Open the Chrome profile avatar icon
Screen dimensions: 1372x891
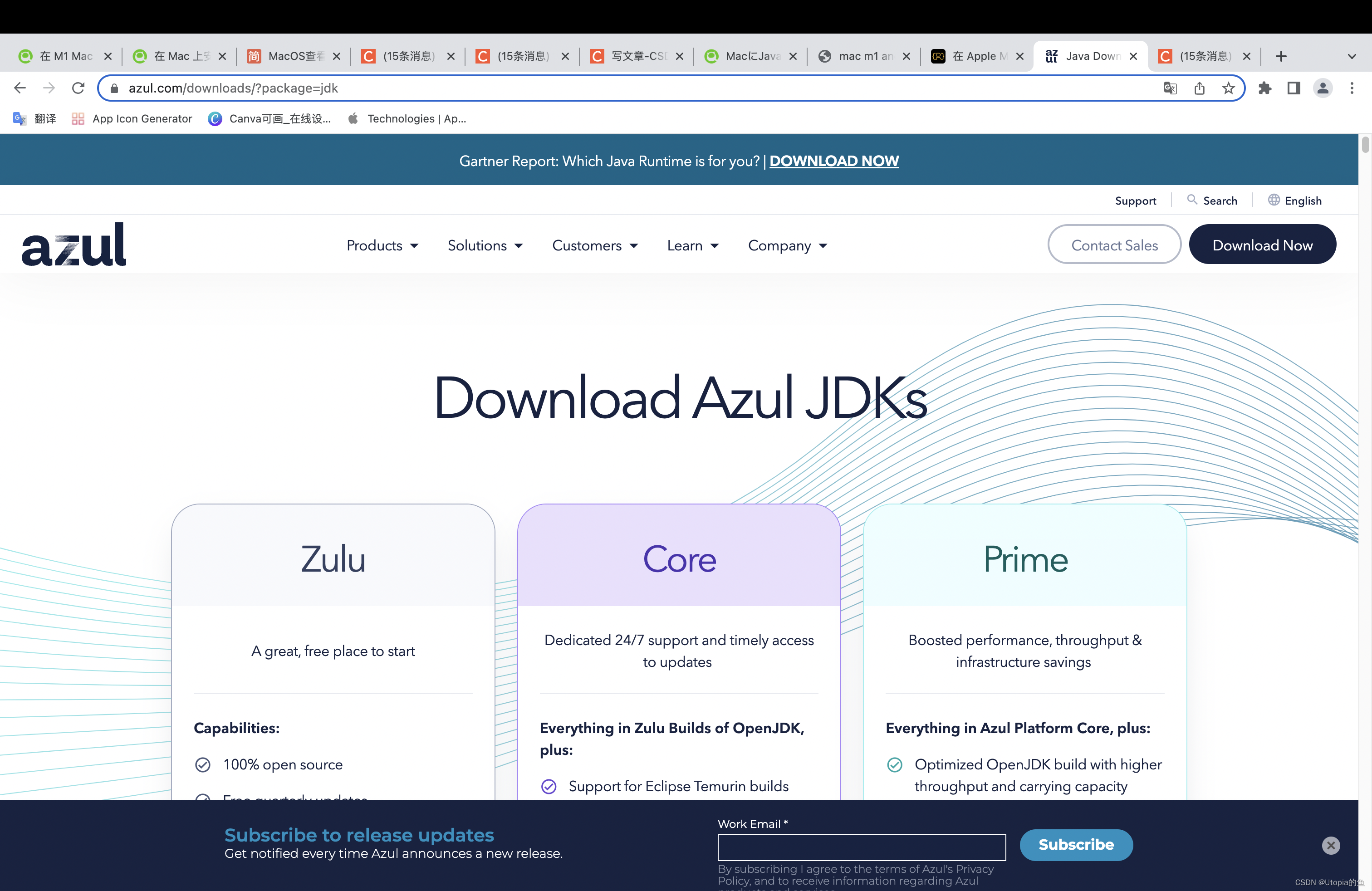(x=1323, y=88)
